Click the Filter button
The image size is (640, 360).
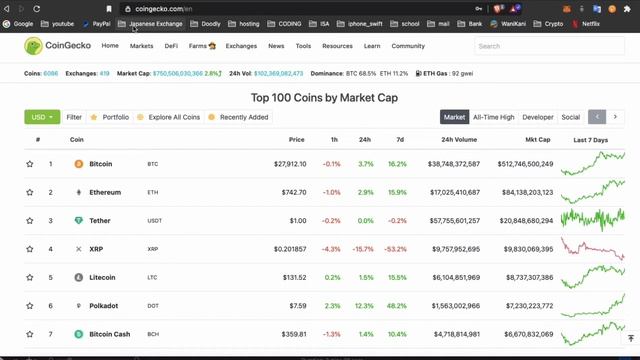point(74,117)
